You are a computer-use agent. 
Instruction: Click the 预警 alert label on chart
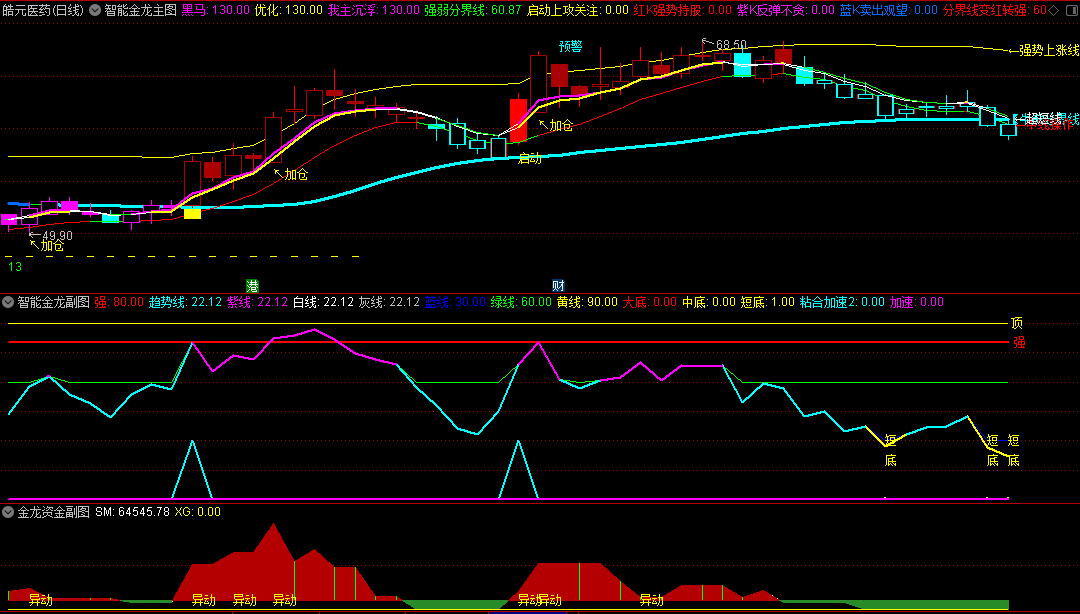pos(570,46)
